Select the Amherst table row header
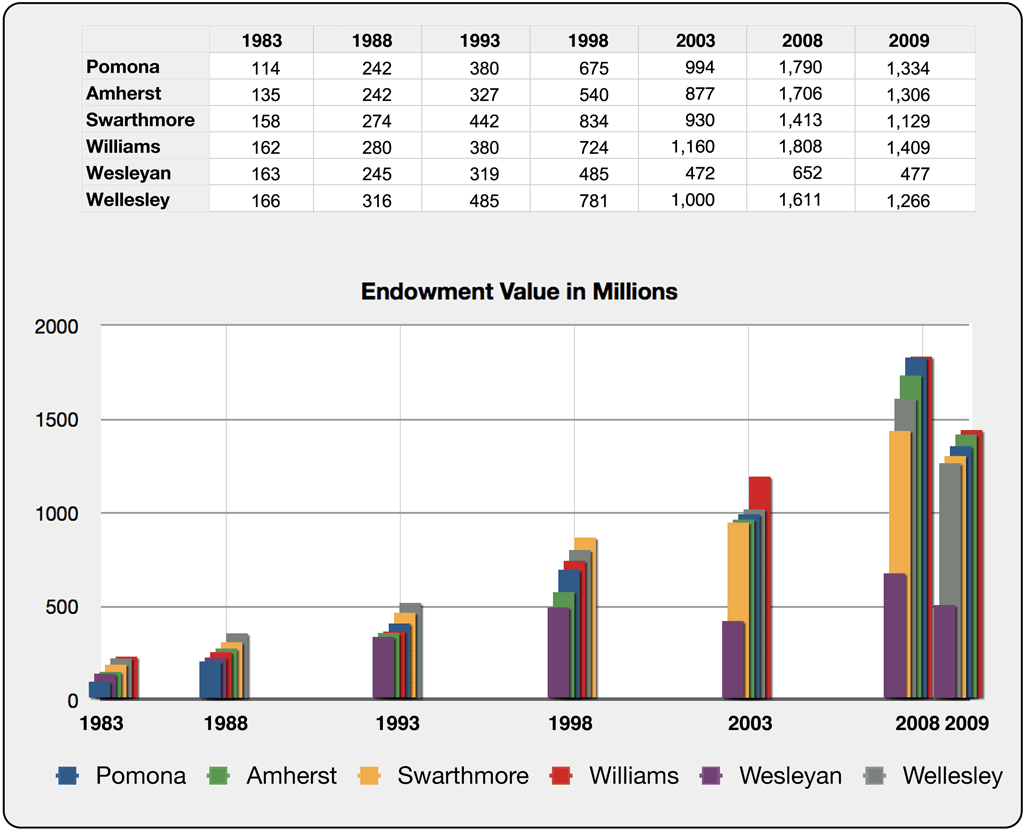 point(146,93)
